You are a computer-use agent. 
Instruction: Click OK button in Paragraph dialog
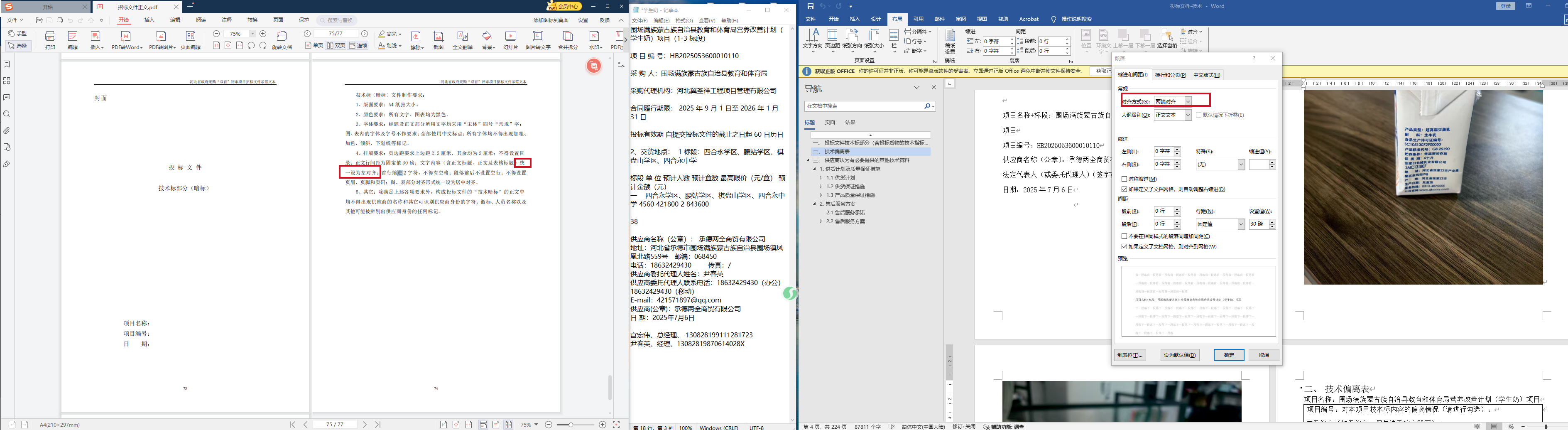coord(1229,355)
